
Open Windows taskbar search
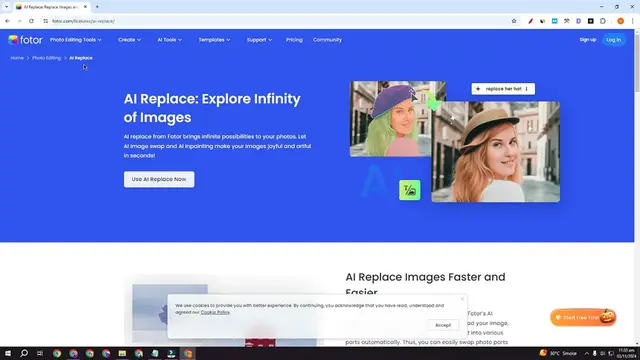click(24, 353)
